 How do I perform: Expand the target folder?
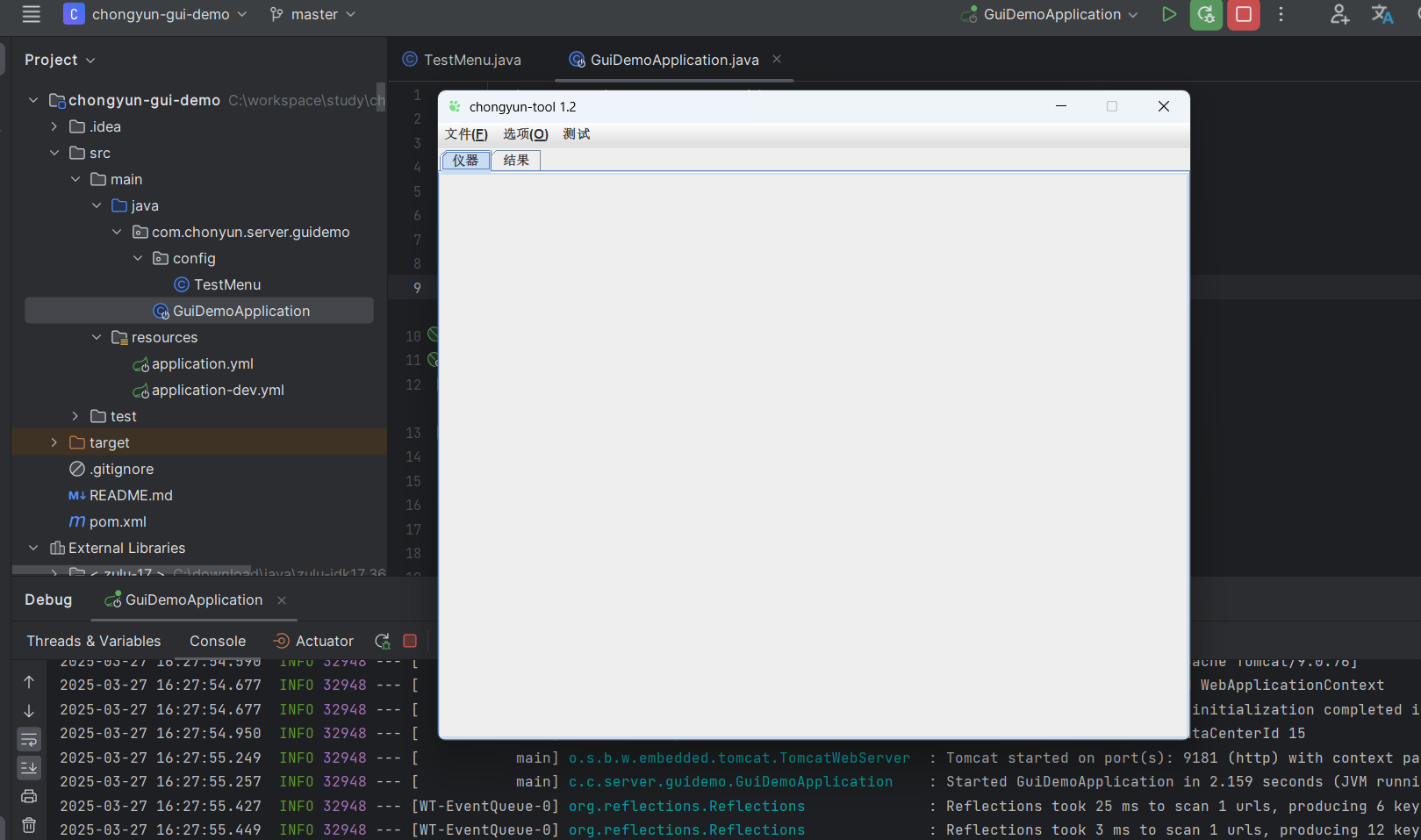(x=54, y=442)
